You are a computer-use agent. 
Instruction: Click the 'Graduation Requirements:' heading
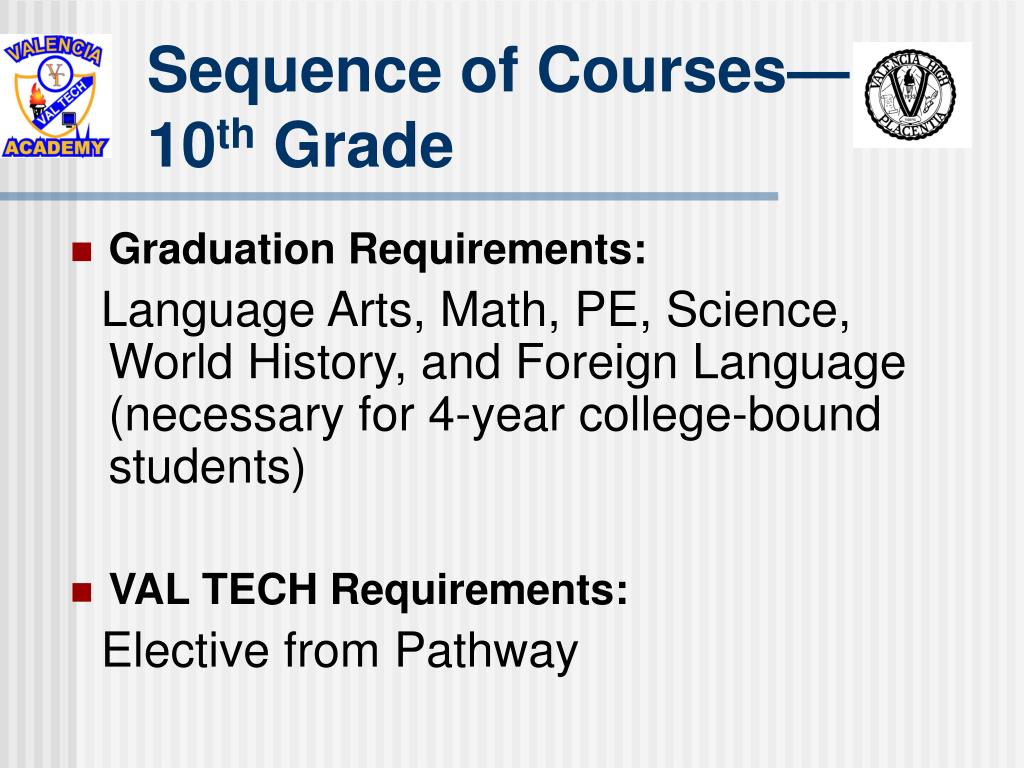pos(377,249)
